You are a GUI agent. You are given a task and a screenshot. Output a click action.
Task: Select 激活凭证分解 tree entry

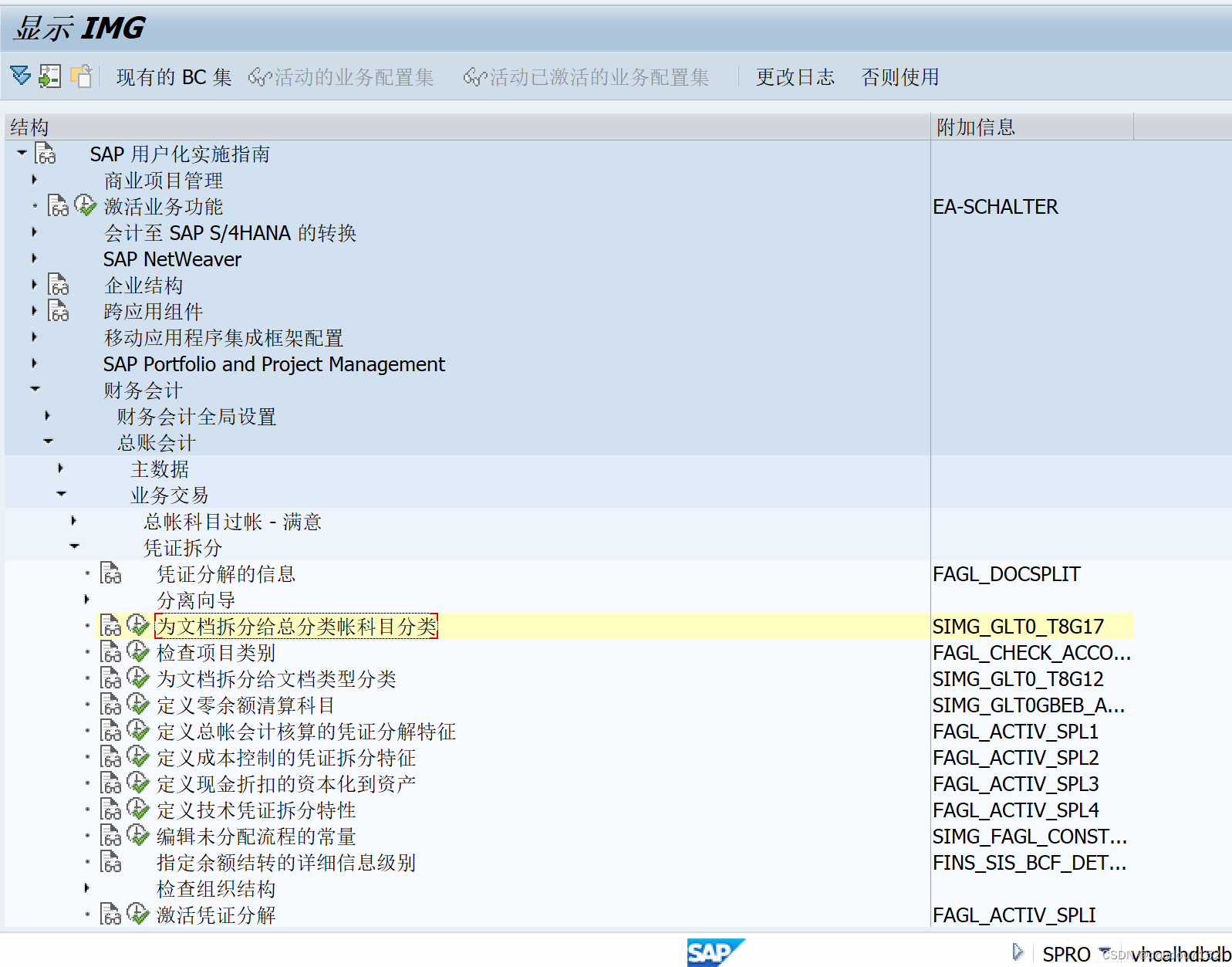[x=216, y=915]
